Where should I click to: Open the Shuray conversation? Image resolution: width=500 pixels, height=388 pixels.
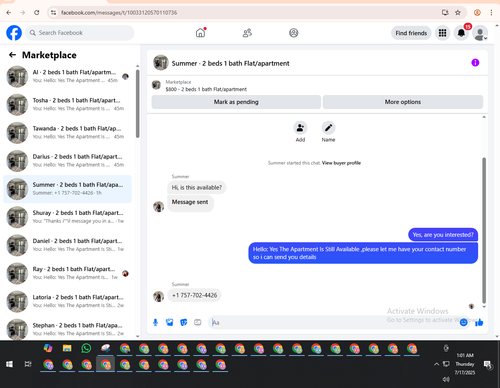[68, 217]
